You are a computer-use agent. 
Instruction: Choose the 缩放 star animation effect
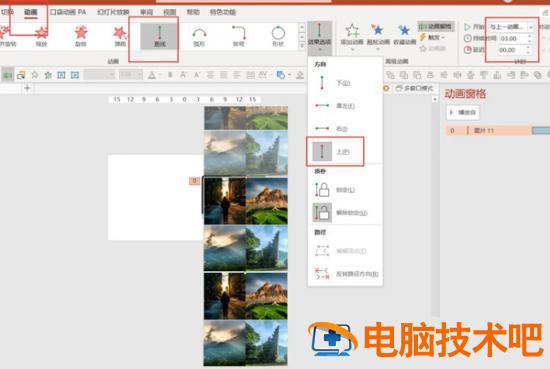tap(41, 36)
